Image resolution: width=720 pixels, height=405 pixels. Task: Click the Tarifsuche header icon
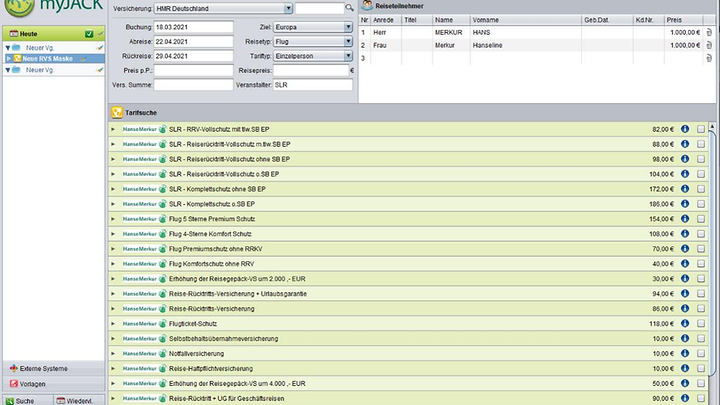click(116, 112)
